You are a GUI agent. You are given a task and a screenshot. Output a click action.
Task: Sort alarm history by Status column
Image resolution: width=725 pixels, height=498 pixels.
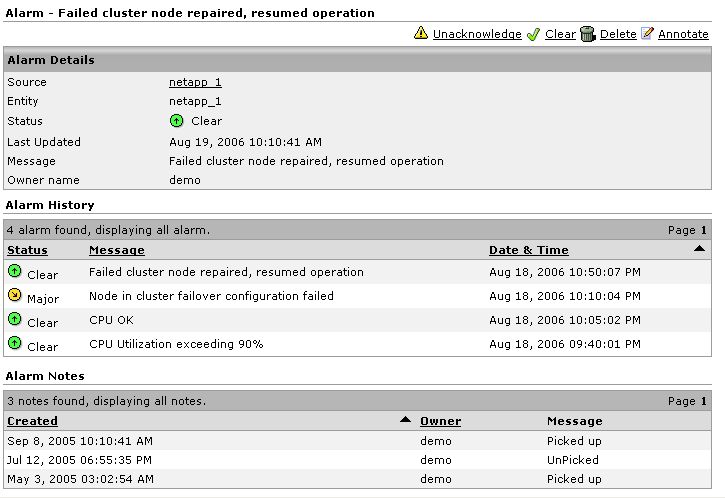pos(27,250)
